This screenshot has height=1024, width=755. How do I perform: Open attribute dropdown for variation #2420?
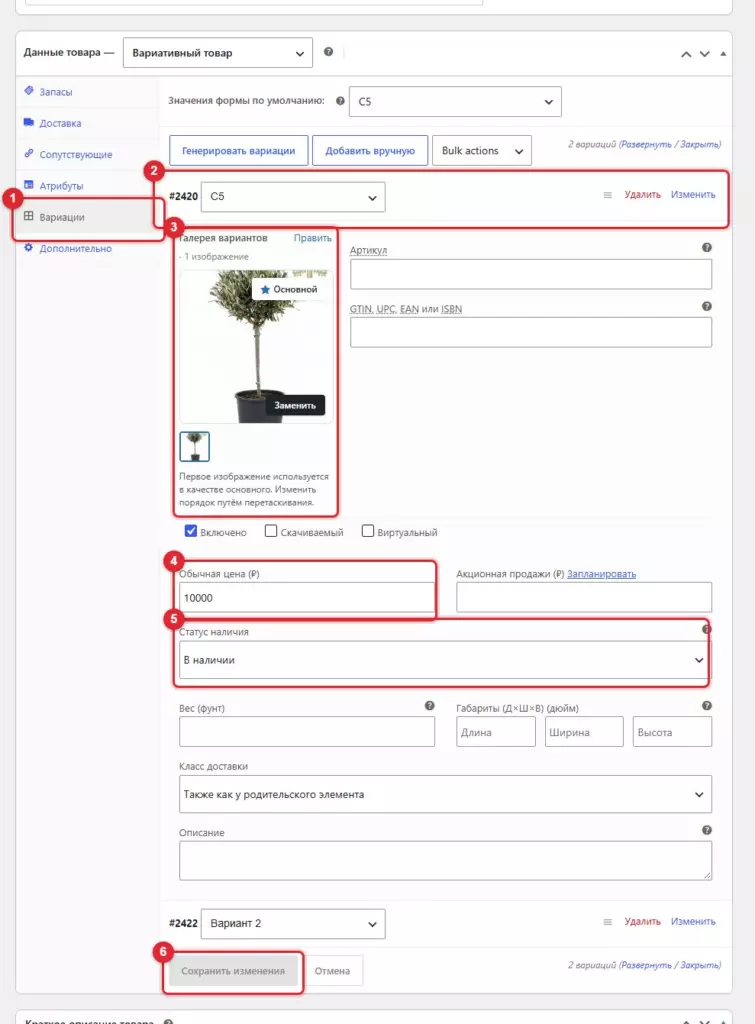click(x=293, y=197)
